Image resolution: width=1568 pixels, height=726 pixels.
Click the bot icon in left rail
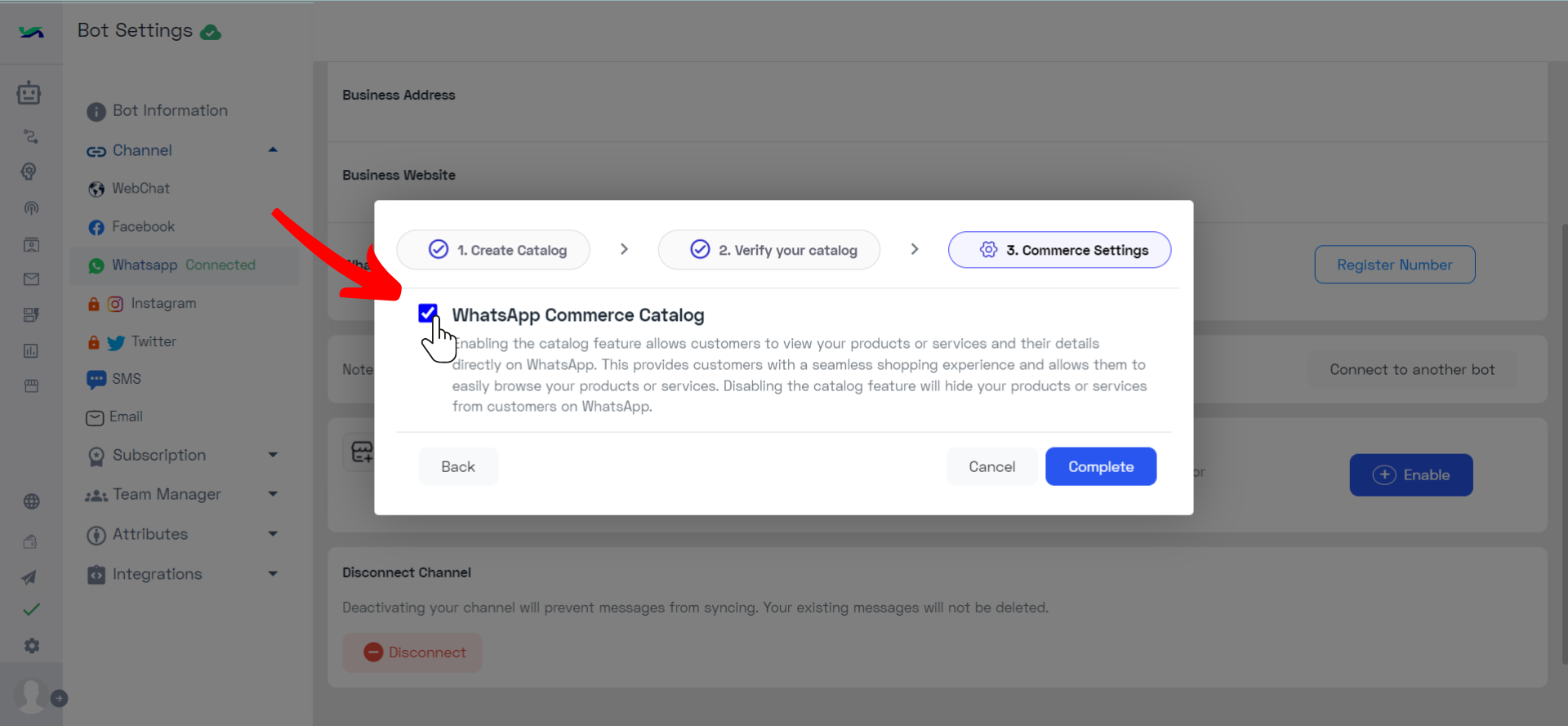(29, 92)
